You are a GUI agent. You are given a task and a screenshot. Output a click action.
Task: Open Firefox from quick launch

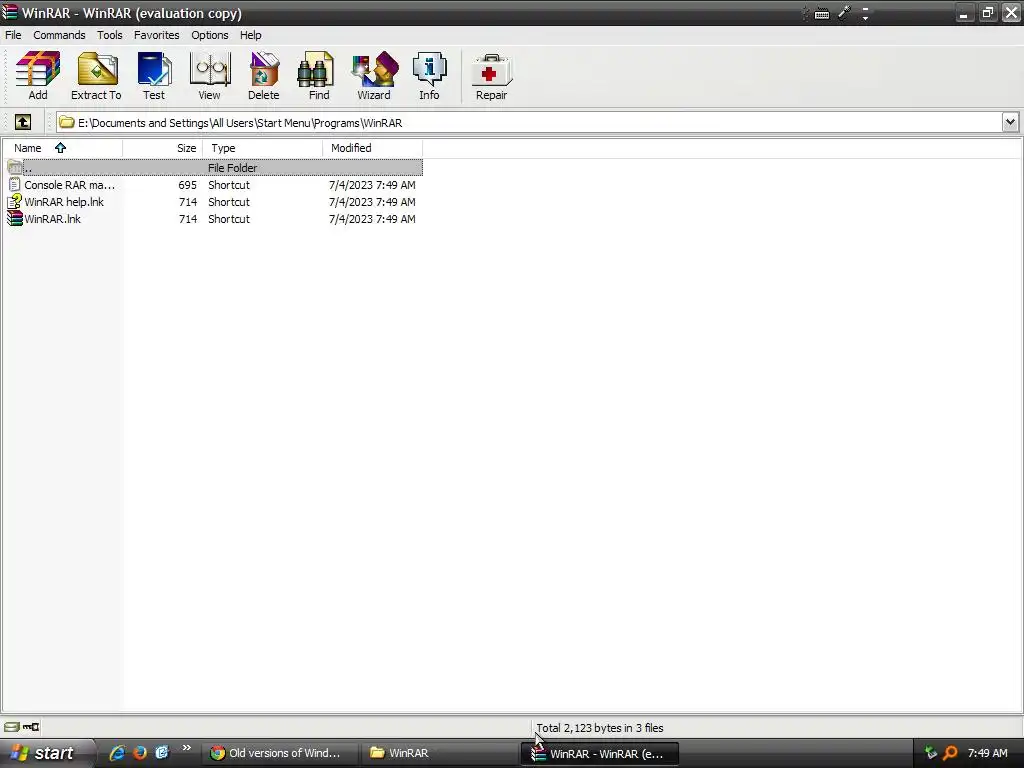click(139, 753)
